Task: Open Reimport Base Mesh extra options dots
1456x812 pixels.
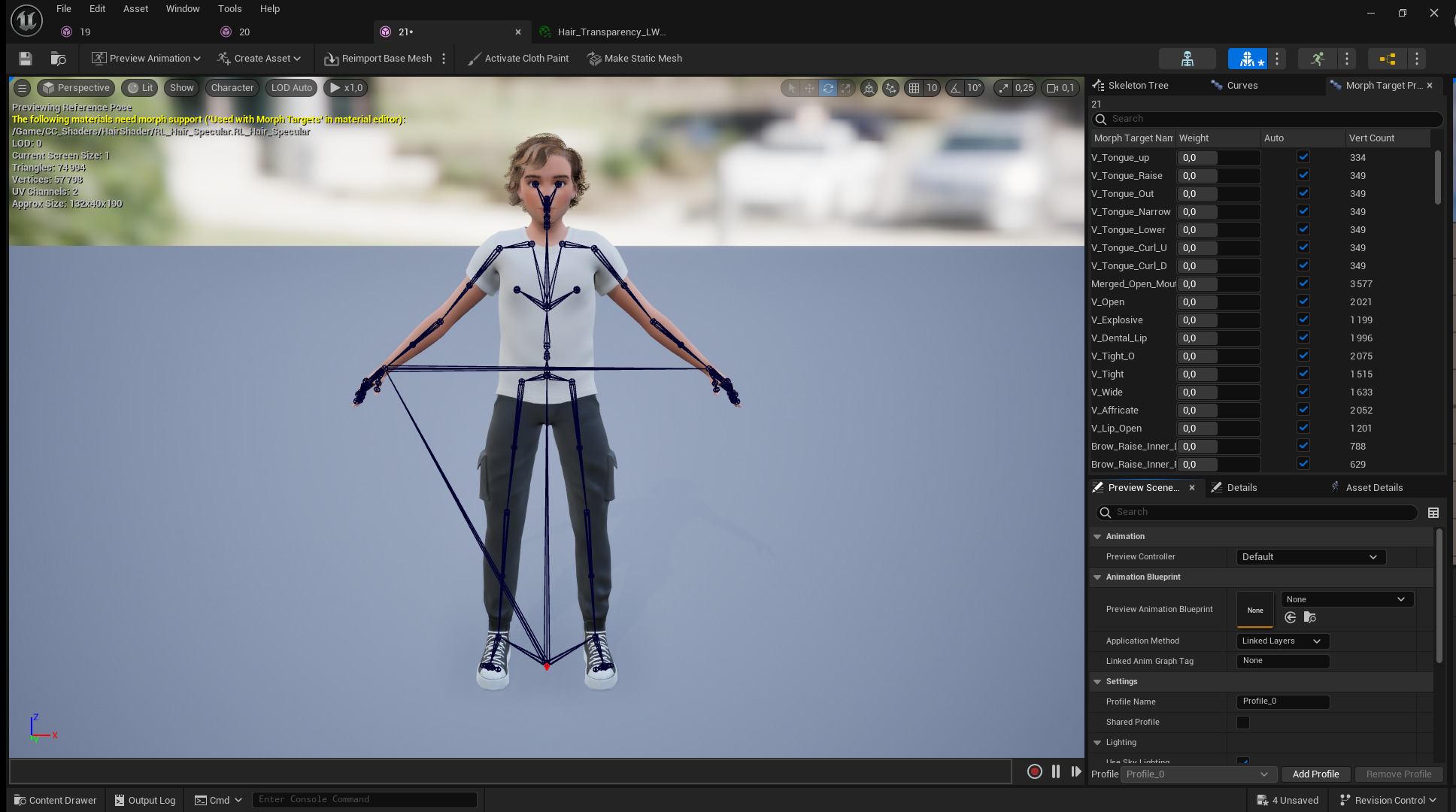Action: pyautogui.click(x=444, y=59)
